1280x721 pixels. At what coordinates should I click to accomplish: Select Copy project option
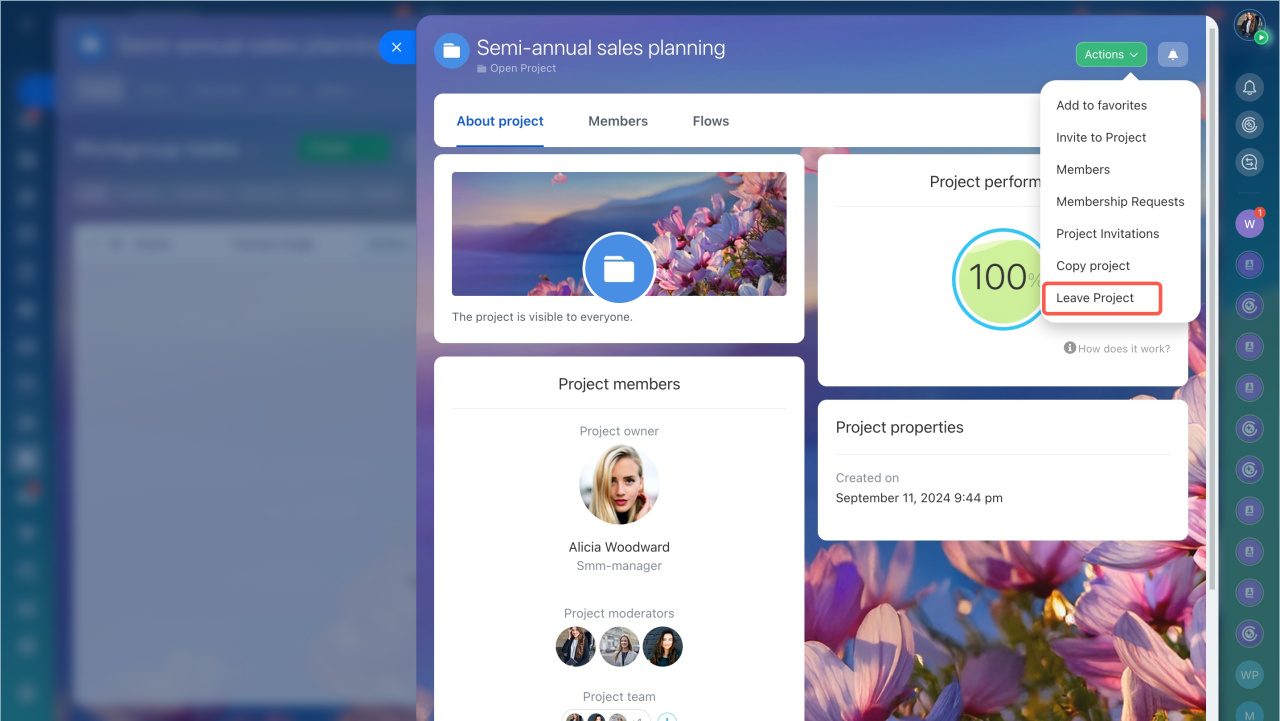tap(1093, 266)
